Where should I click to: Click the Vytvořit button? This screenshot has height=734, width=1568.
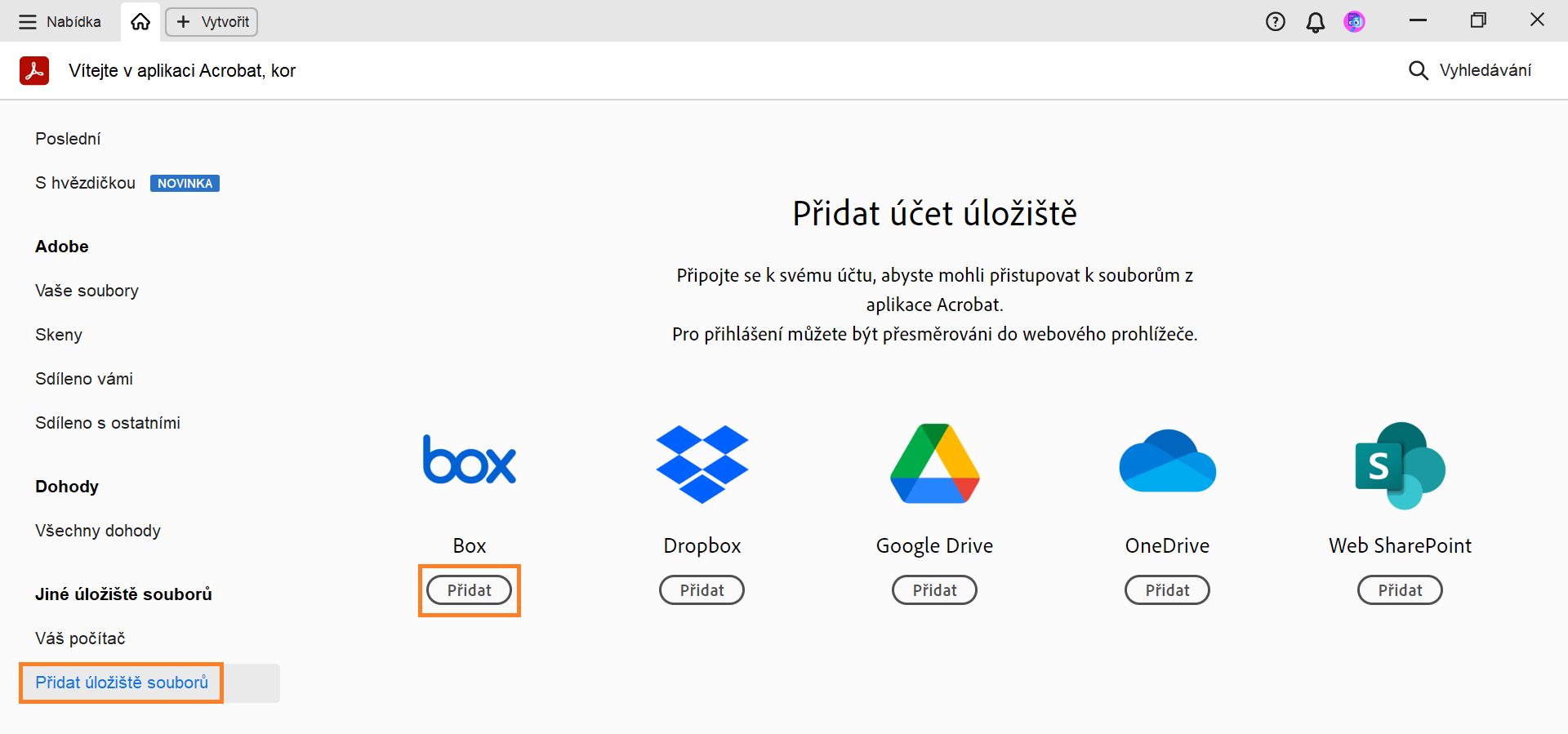[211, 22]
